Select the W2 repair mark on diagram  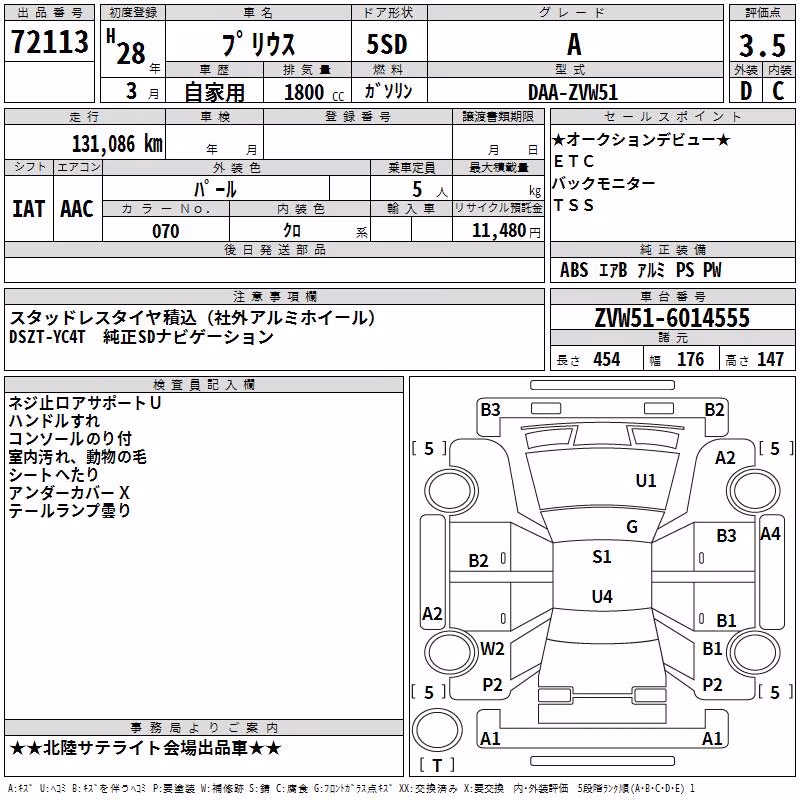point(492,648)
